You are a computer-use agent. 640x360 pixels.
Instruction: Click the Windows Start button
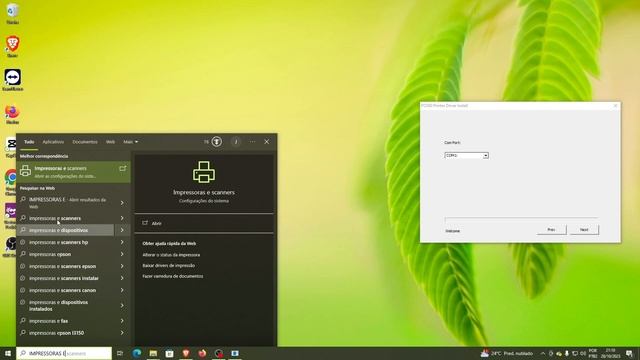tap(8, 353)
